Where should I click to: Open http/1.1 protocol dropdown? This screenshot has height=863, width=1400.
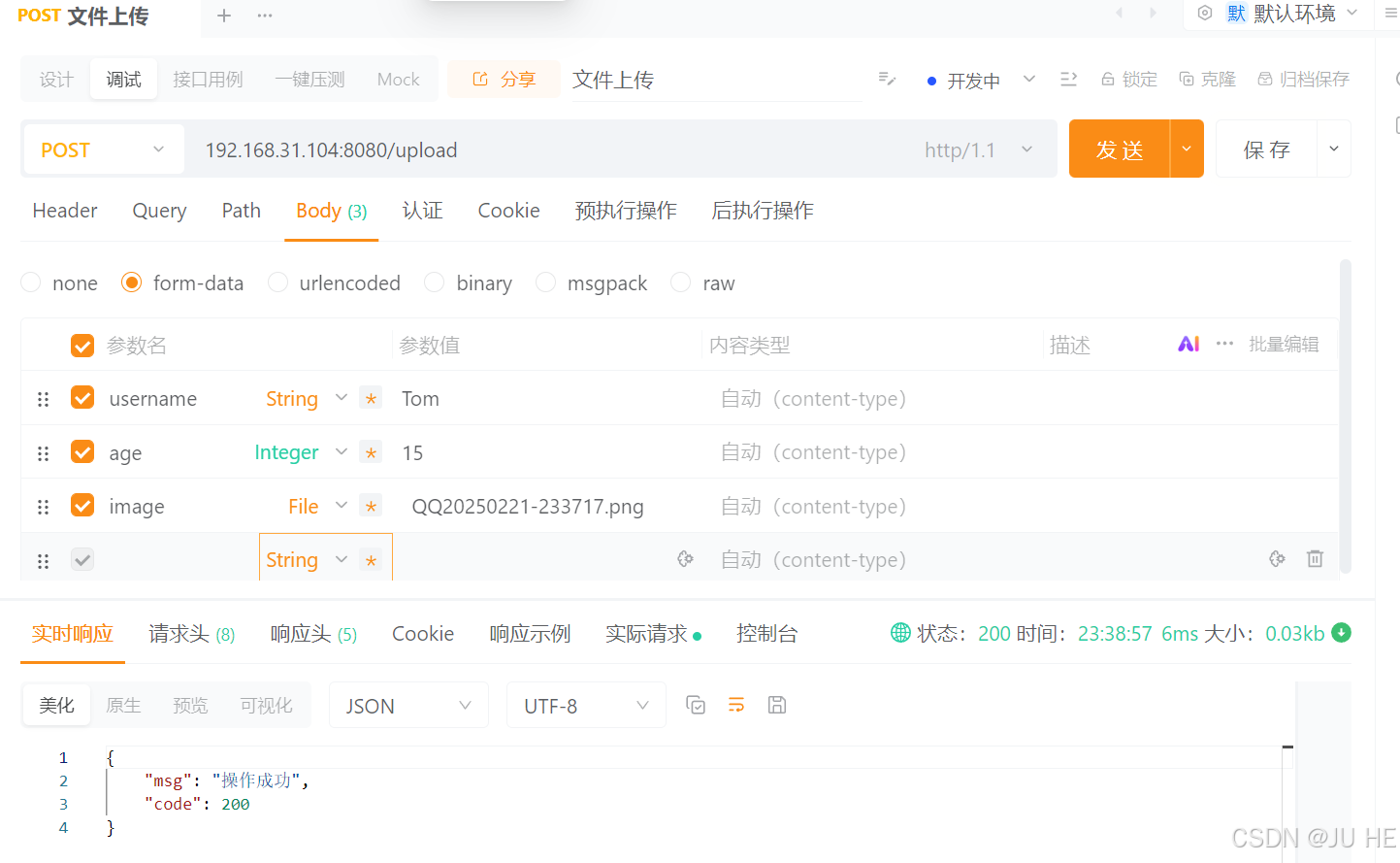click(x=978, y=149)
